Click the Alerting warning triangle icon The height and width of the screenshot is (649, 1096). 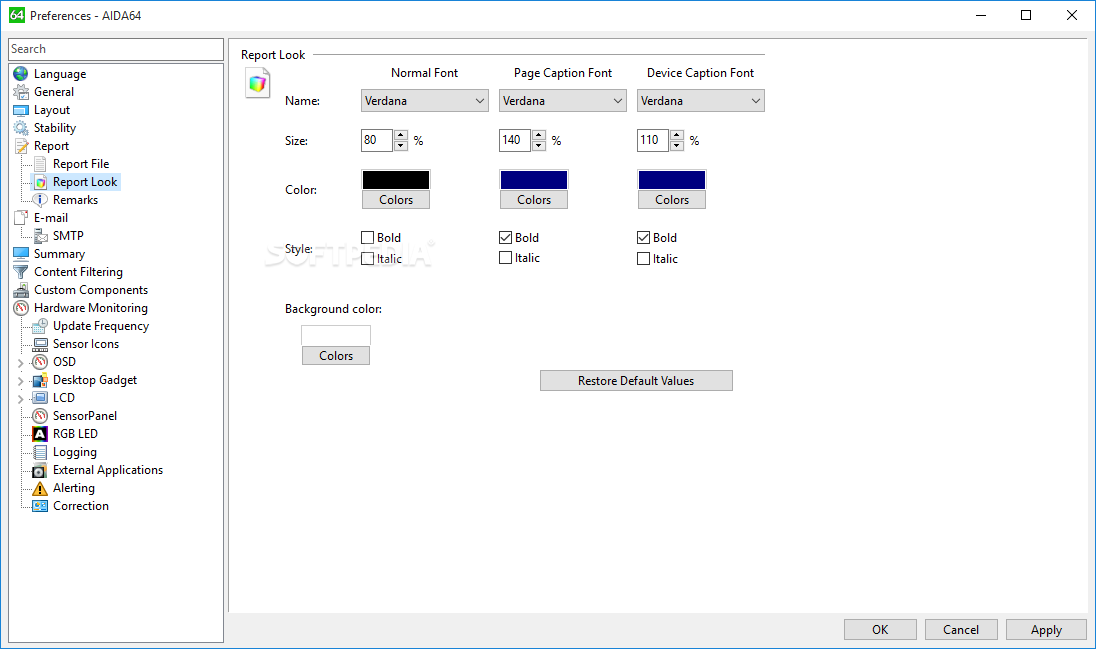click(x=41, y=488)
